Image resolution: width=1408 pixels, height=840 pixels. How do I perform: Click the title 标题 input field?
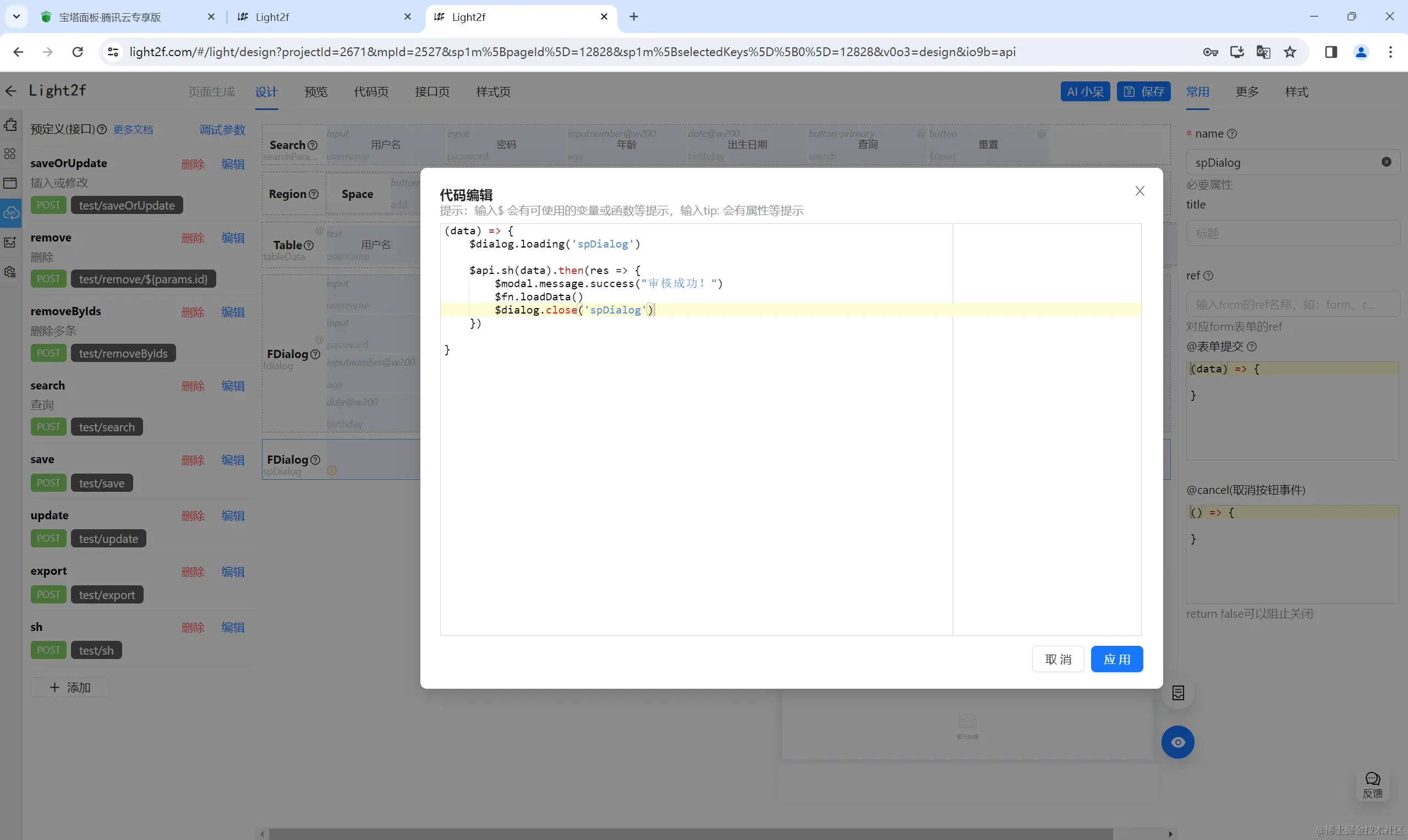pos(1293,233)
